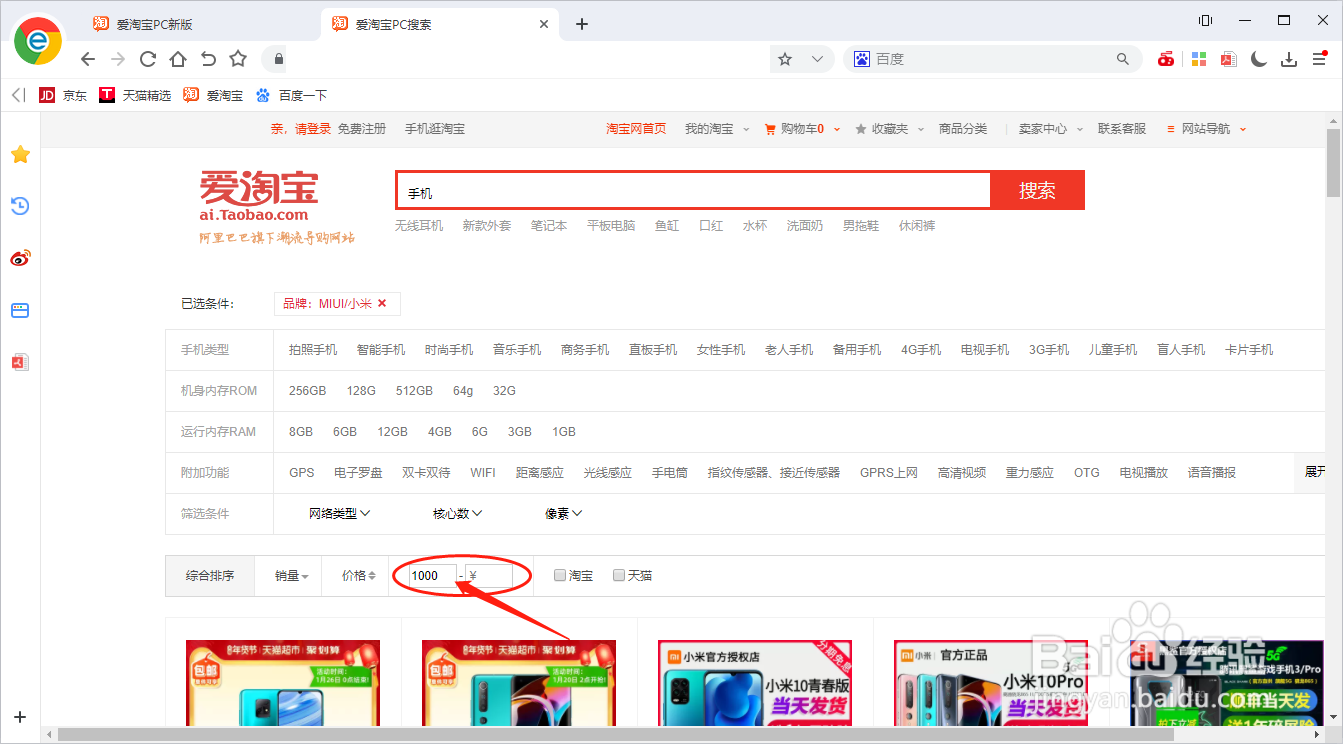1343x744 pixels.
Task: Collapse the bookmarks bar sidebar toggle
Action: point(17,95)
